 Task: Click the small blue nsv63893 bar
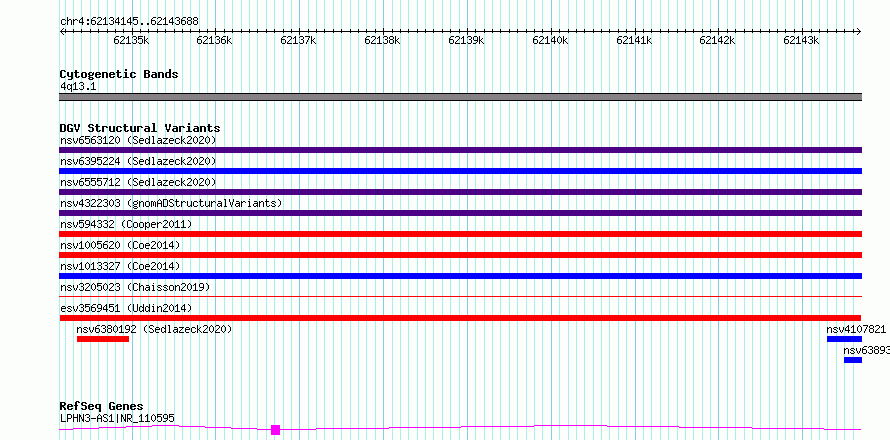pyautogui.click(x=853, y=360)
